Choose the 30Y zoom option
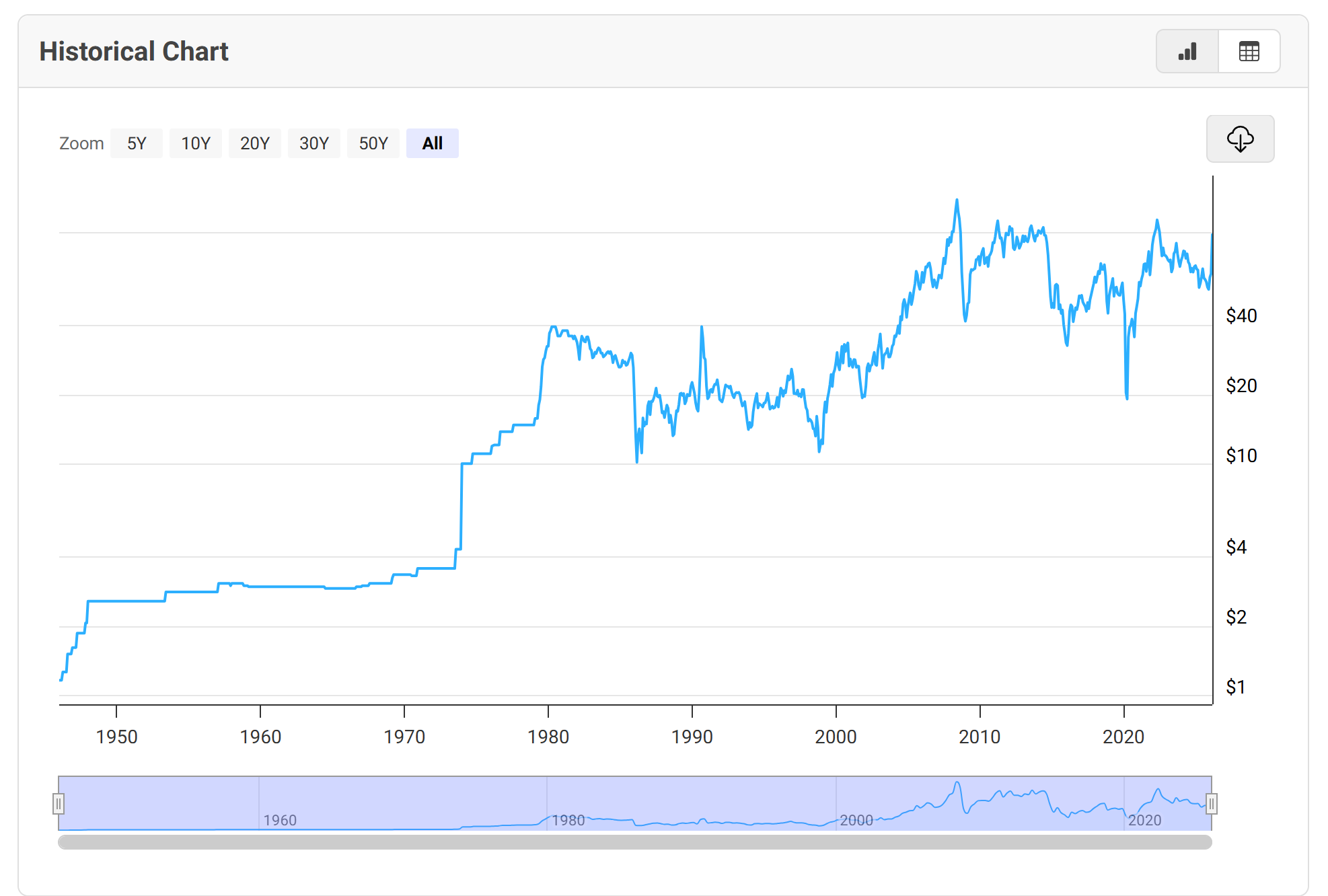 [x=314, y=143]
